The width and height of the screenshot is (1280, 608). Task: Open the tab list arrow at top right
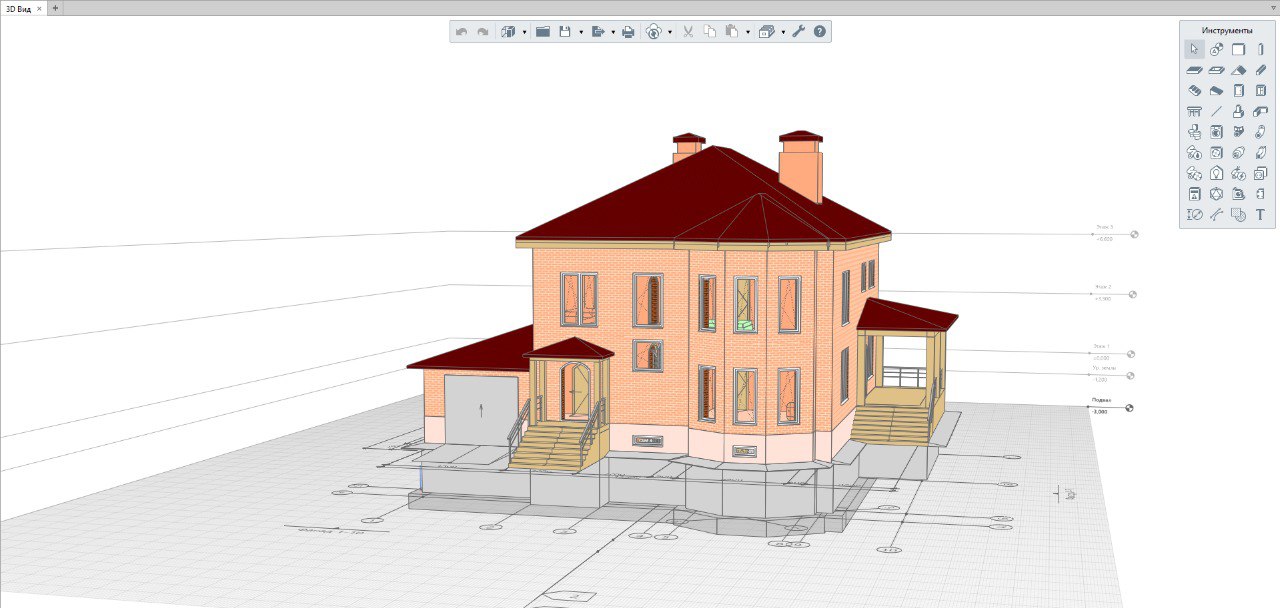(x=1273, y=8)
